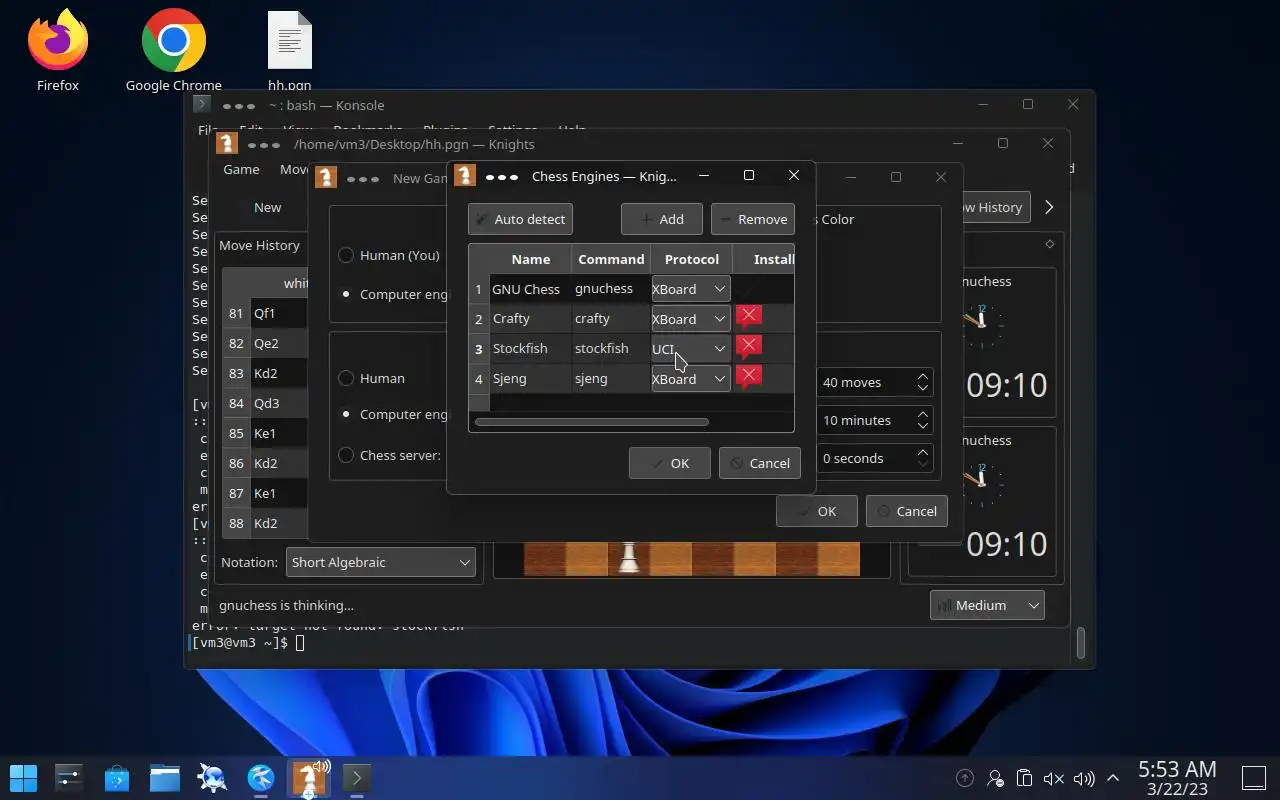Viewport: 1280px width, 800px height.
Task: Select move 88 Kd2 in history
Action: (x=279, y=523)
